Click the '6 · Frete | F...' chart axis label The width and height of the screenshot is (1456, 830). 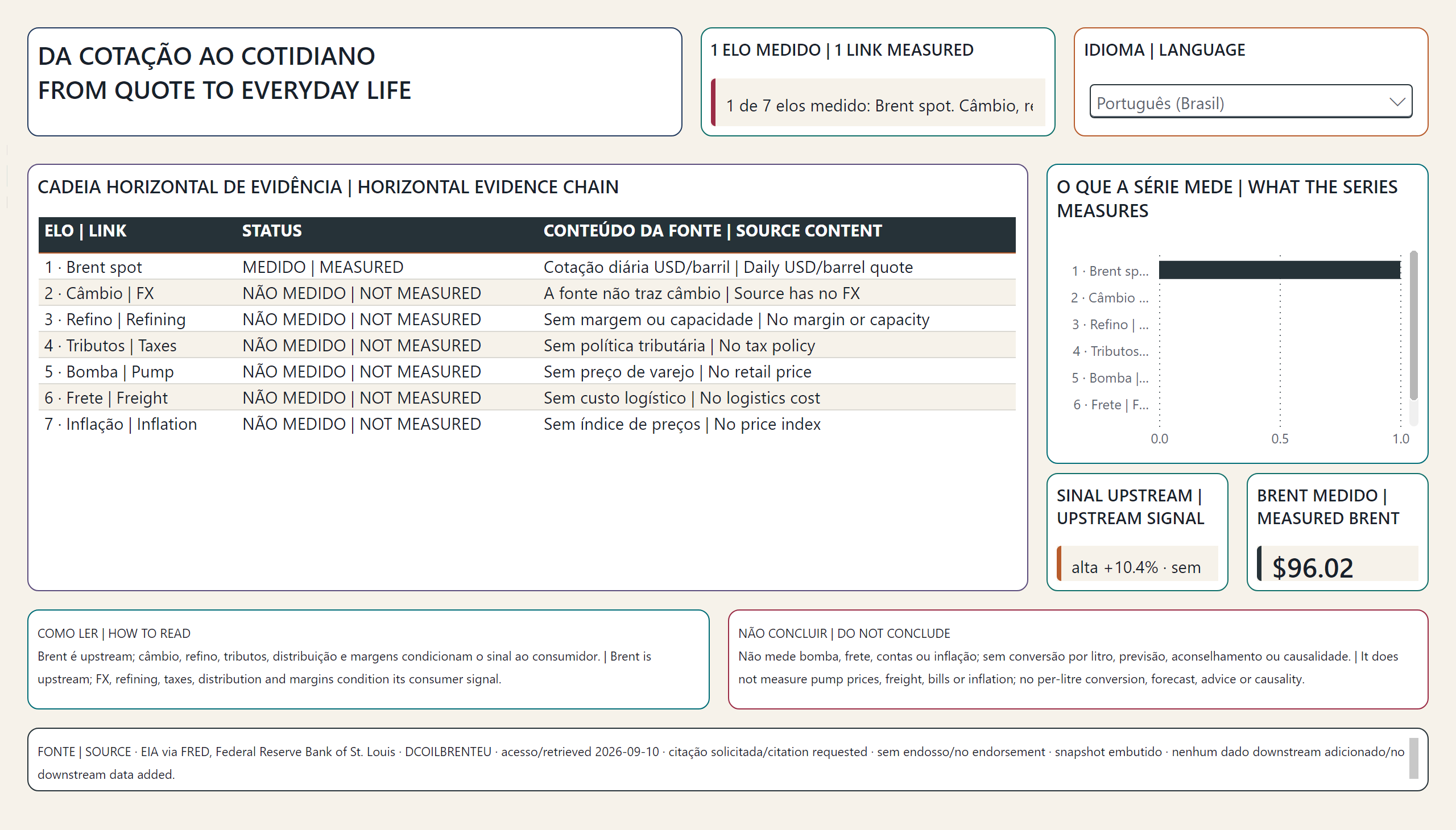(1111, 405)
